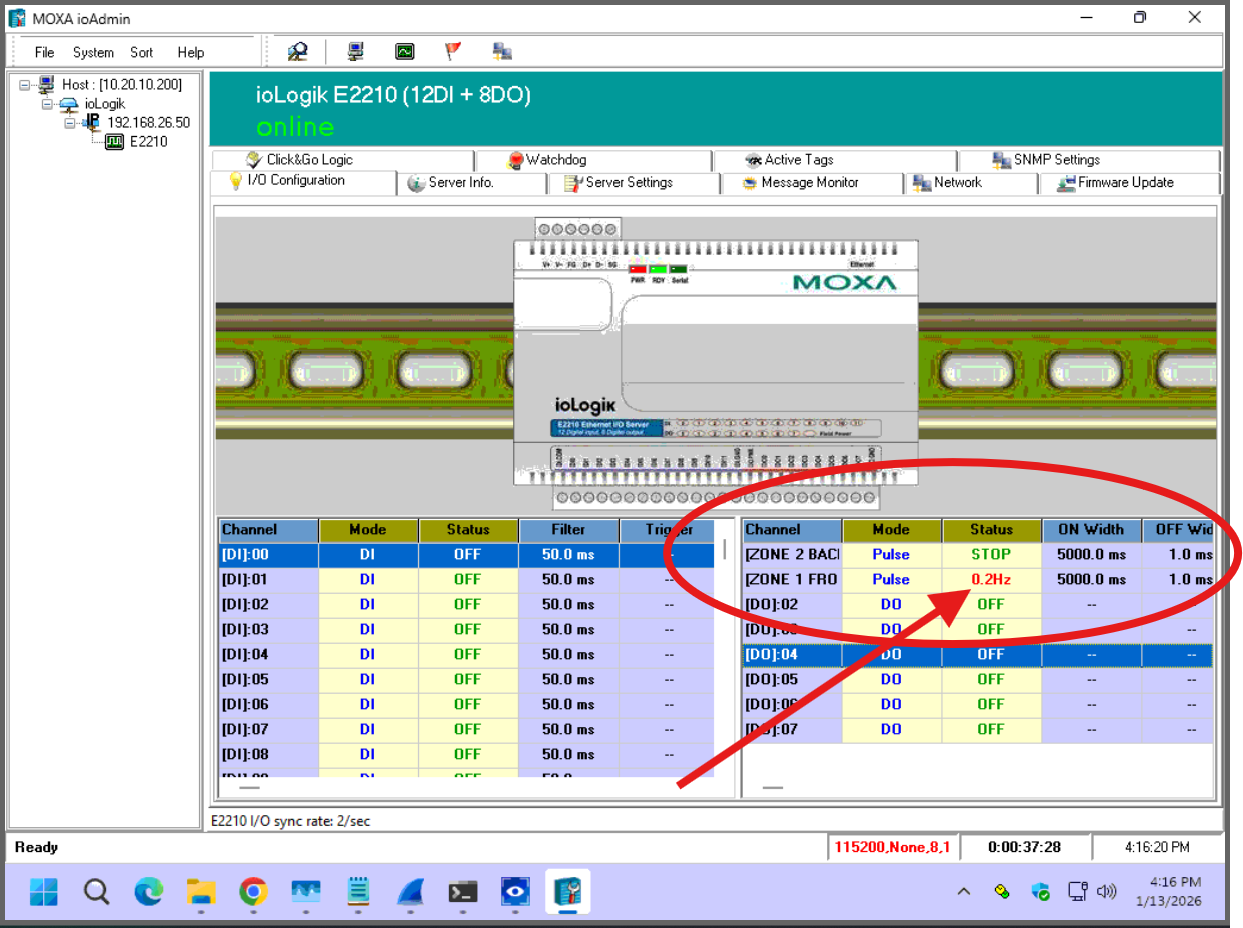The image size is (1243, 928).
Task: Open the taskbar clock showing 4:16 PM
Action: click(x=1168, y=891)
